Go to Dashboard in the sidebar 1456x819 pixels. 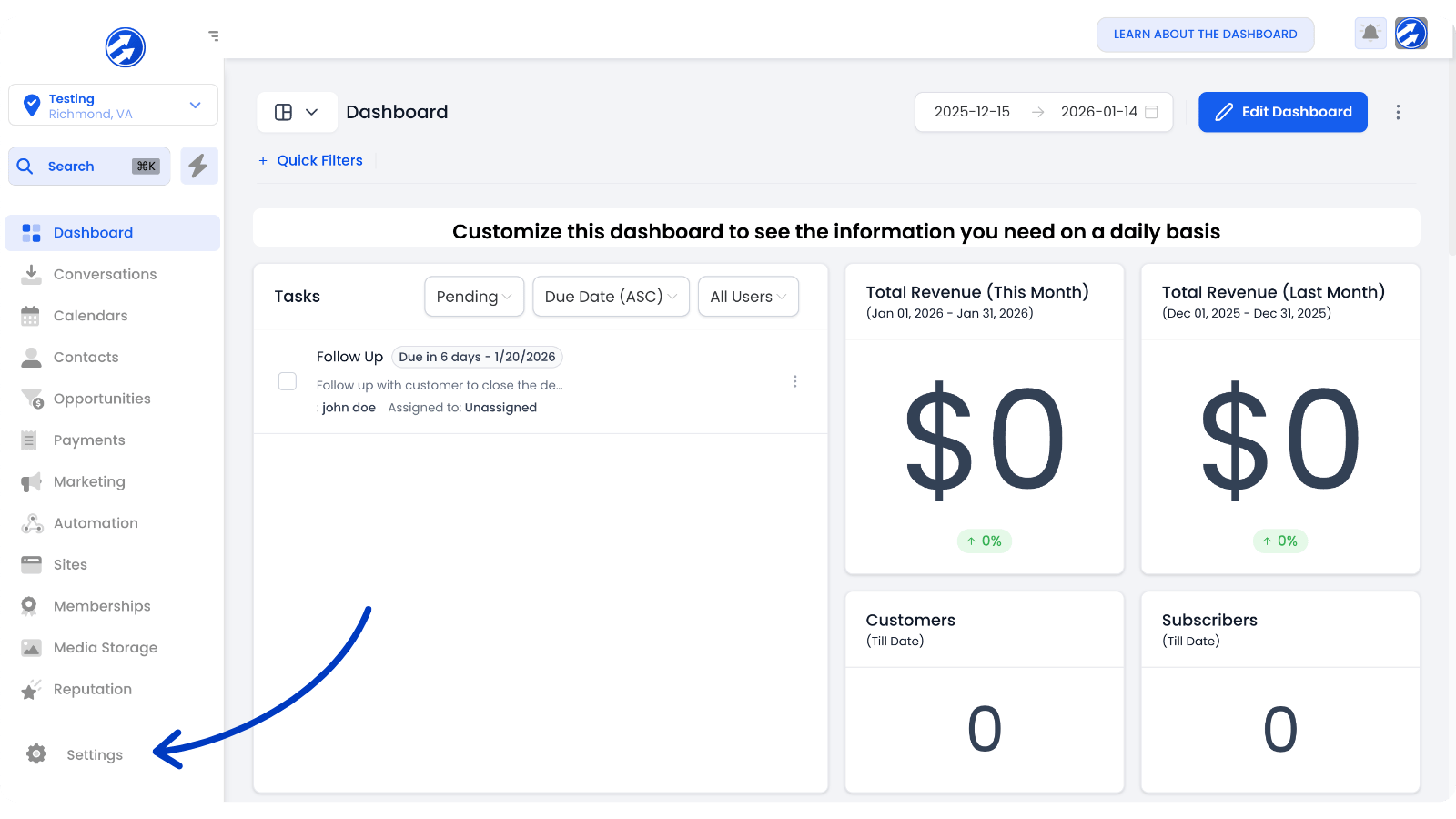[113, 233]
